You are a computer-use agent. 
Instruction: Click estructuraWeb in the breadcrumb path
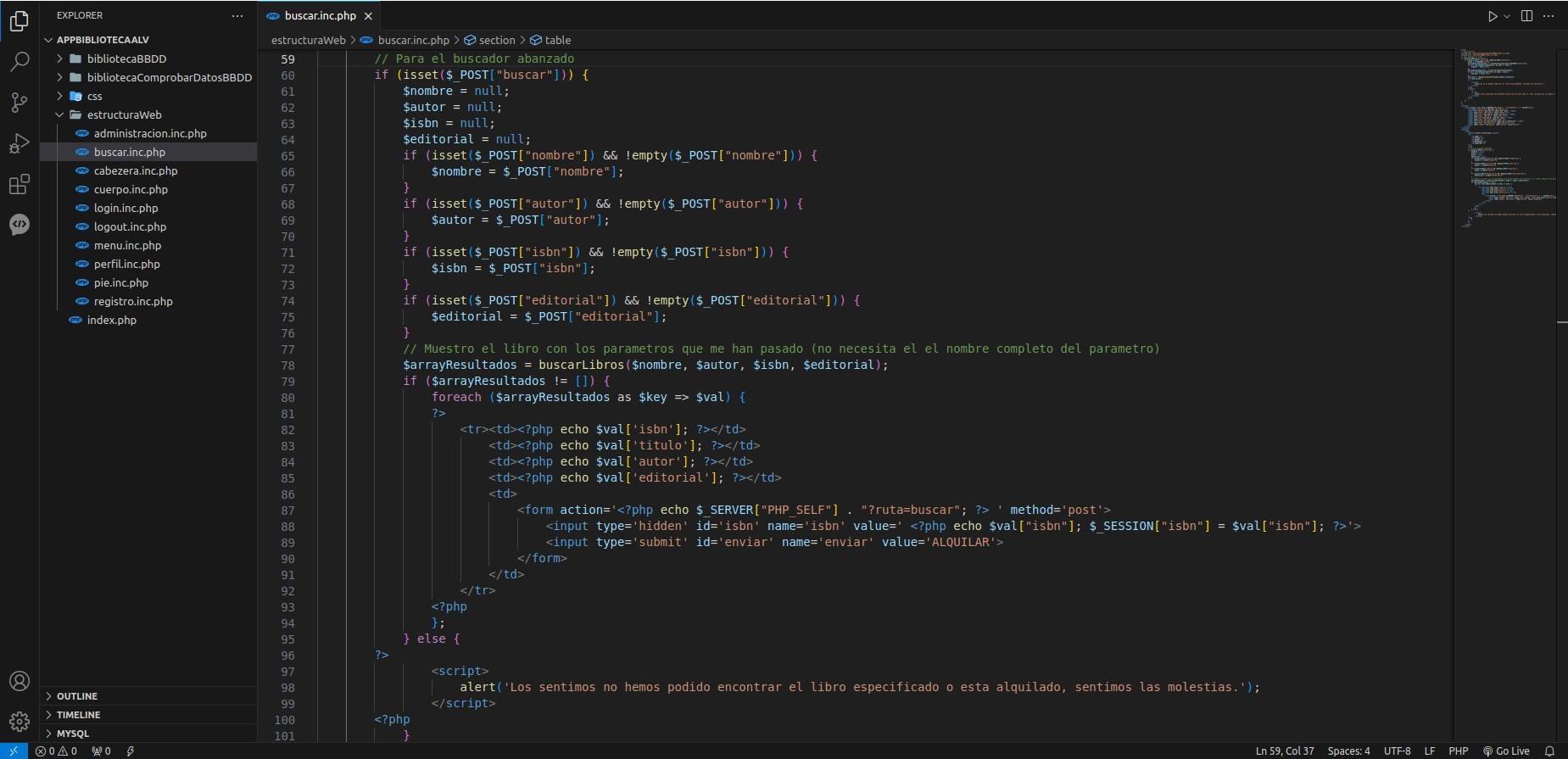pyautogui.click(x=308, y=40)
